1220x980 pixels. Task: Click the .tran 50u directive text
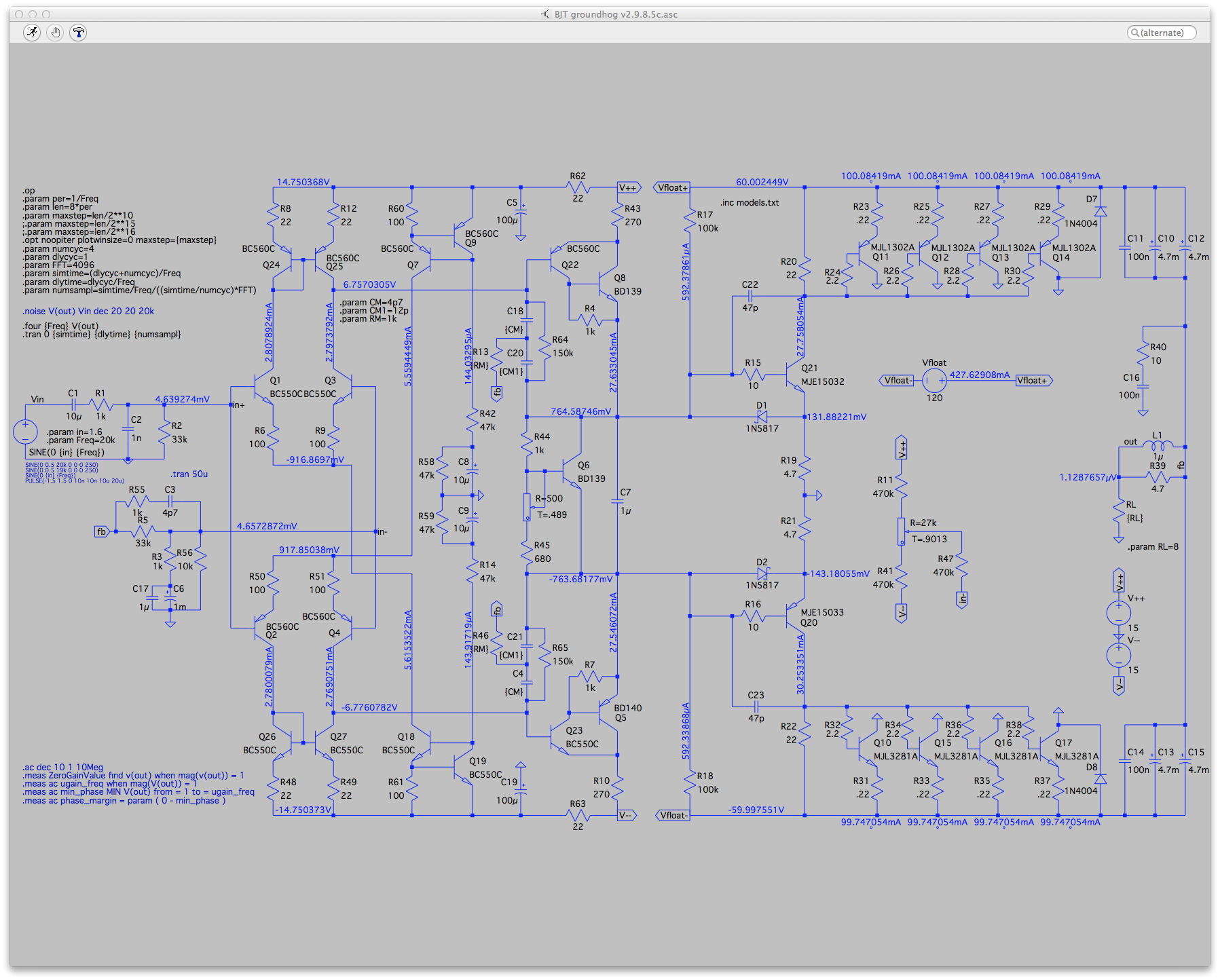click(189, 474)
